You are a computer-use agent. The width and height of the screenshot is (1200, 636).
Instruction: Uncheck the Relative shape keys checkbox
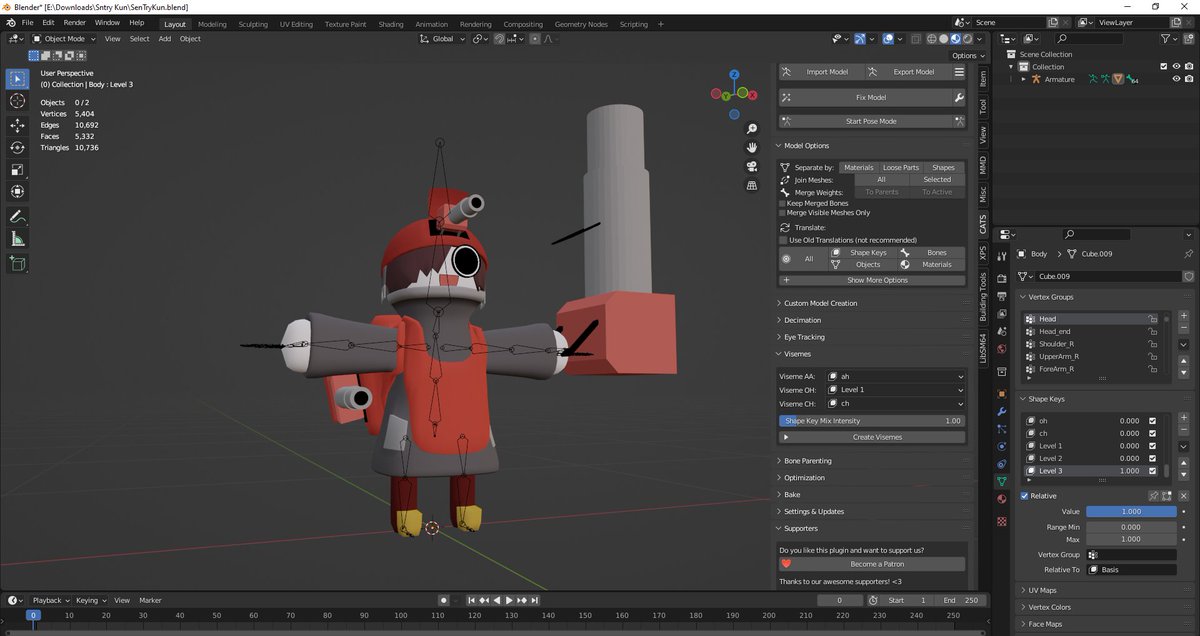[1024, 496]
